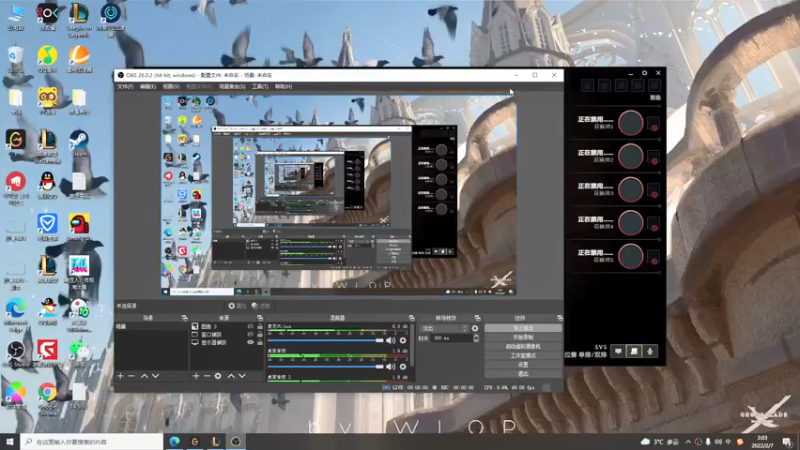800x450 pixels.
Task: Move source down with the down arrow
Action: pos(242,376)
